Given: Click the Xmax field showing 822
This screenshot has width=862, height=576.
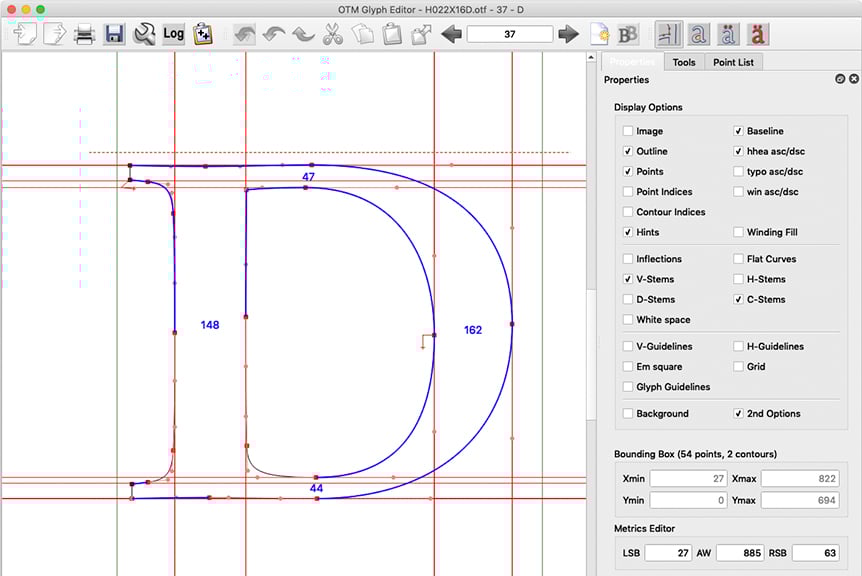Looking at the screenshot, I should (x=800, y=479).
